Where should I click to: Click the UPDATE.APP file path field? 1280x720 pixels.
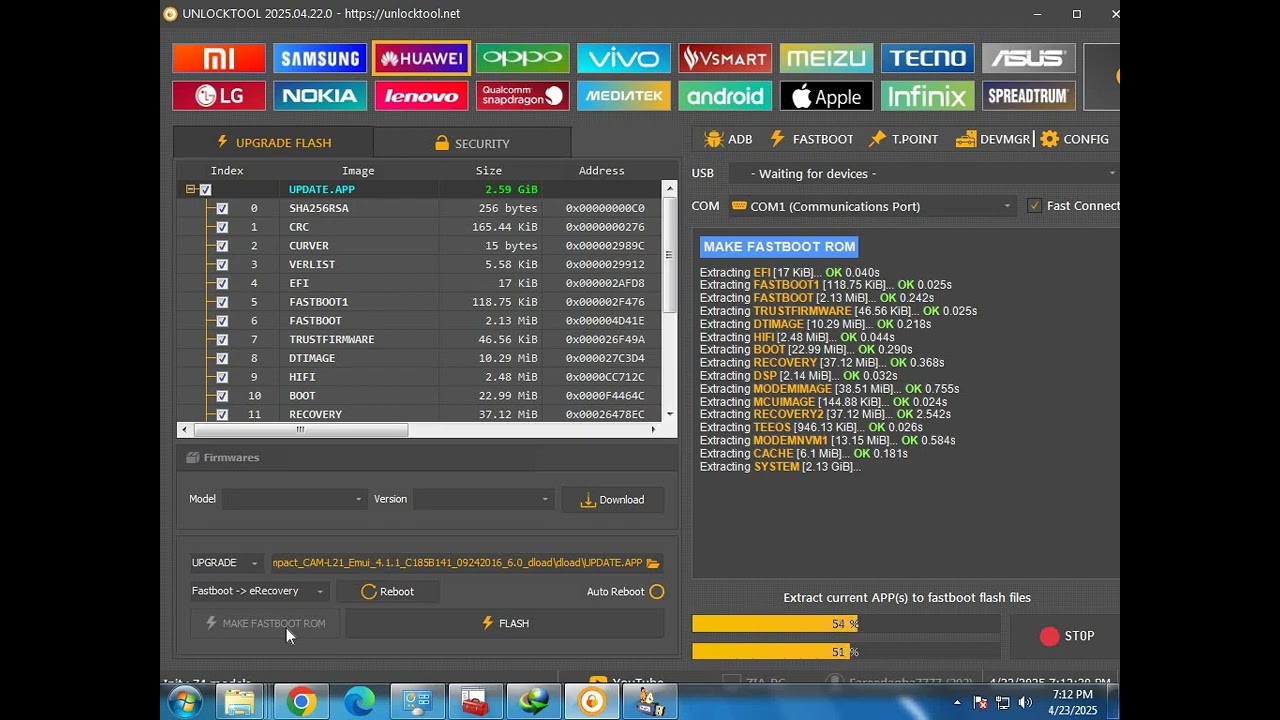point(459,563)
